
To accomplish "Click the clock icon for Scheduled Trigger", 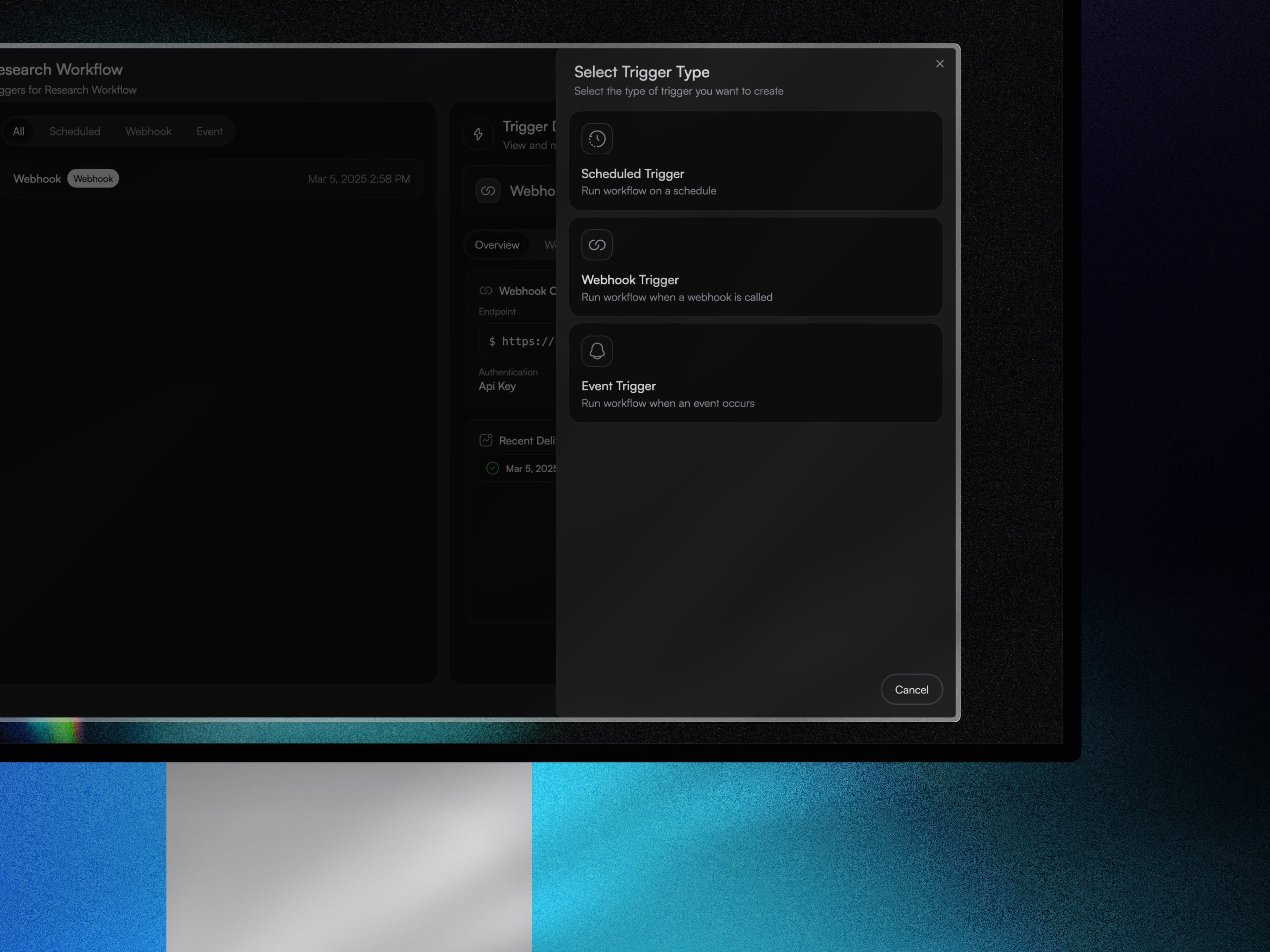I will coord(597,139).
